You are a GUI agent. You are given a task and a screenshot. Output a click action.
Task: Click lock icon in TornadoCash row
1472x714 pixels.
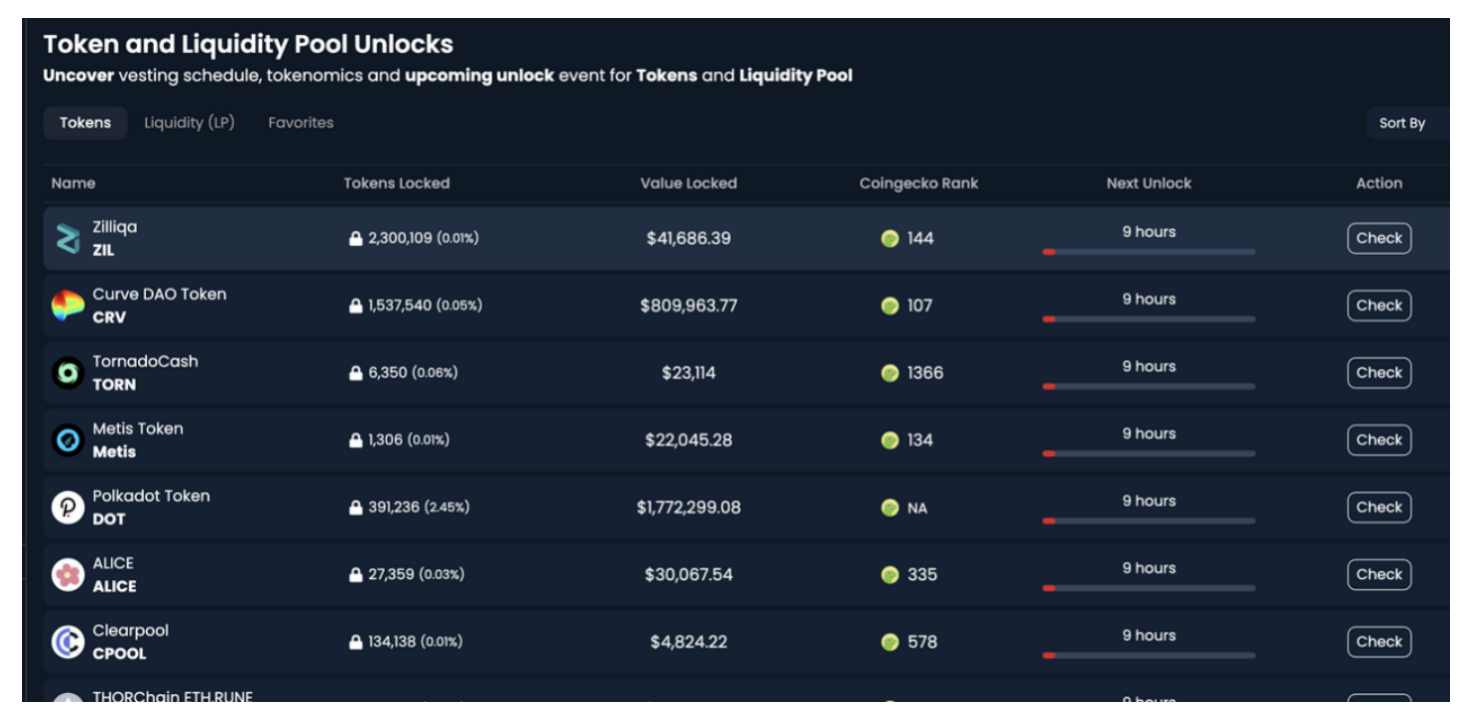(355, 373)
